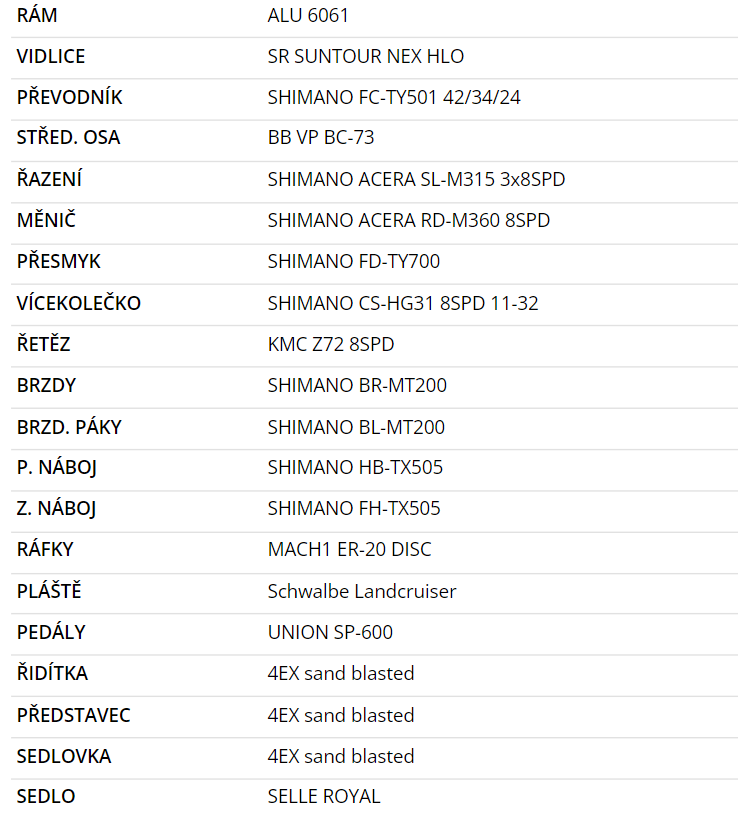
Task: Click the KMC Z72 8SPD chain value
Action: (331, 345)
